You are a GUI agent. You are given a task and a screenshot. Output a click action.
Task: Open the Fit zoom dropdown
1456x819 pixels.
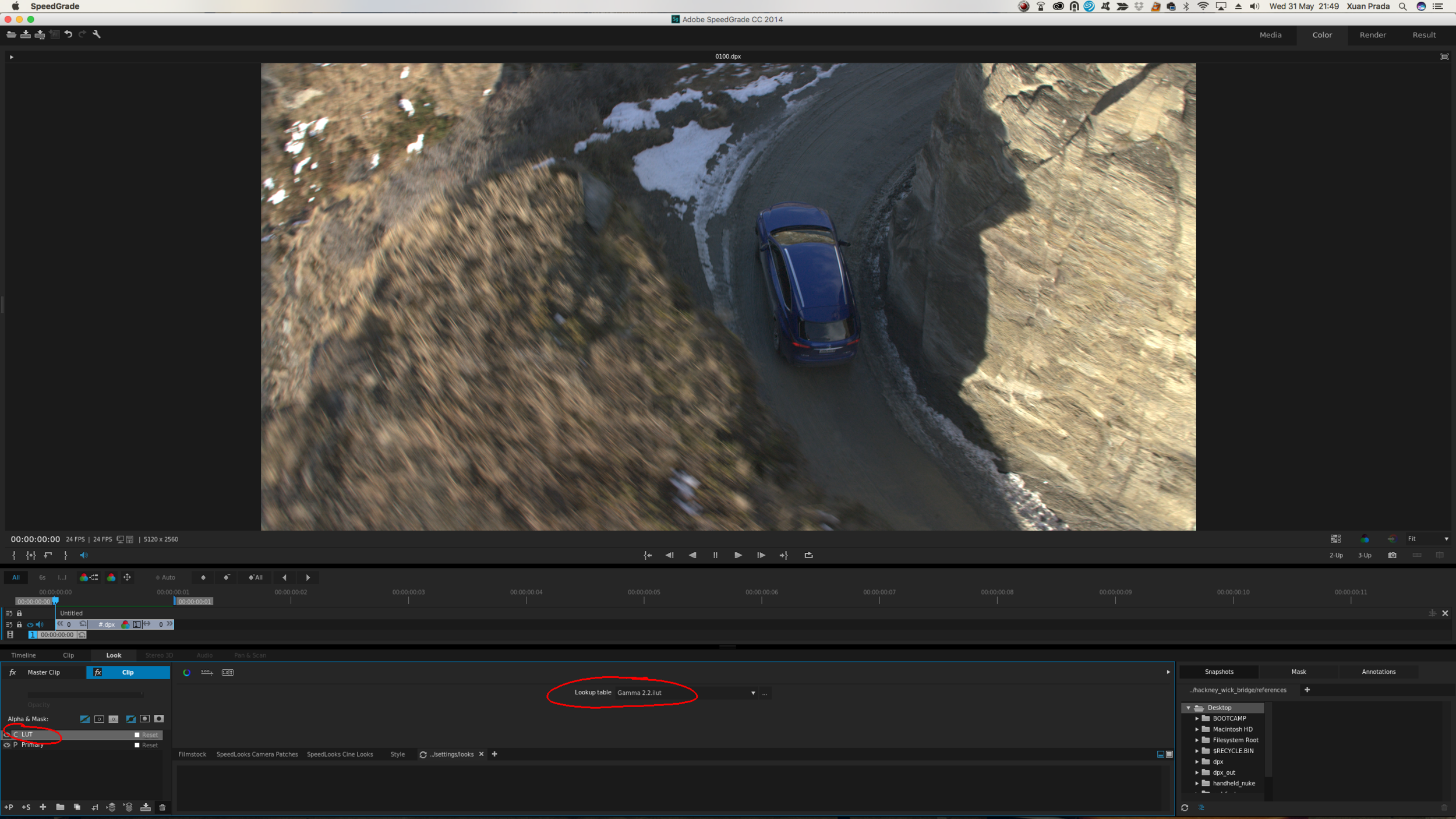(1446, 539)
